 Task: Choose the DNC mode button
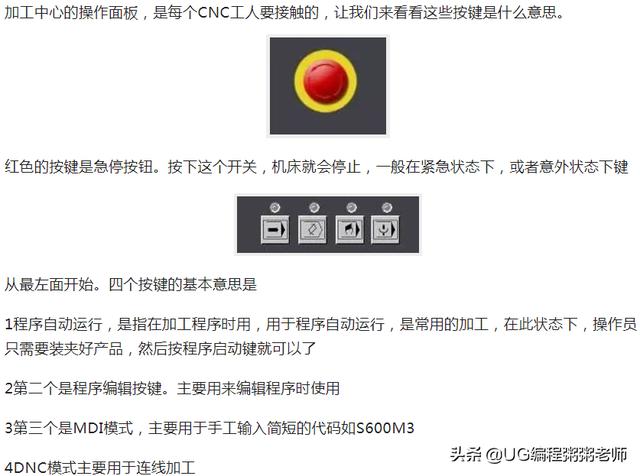(x=385, y=229)
